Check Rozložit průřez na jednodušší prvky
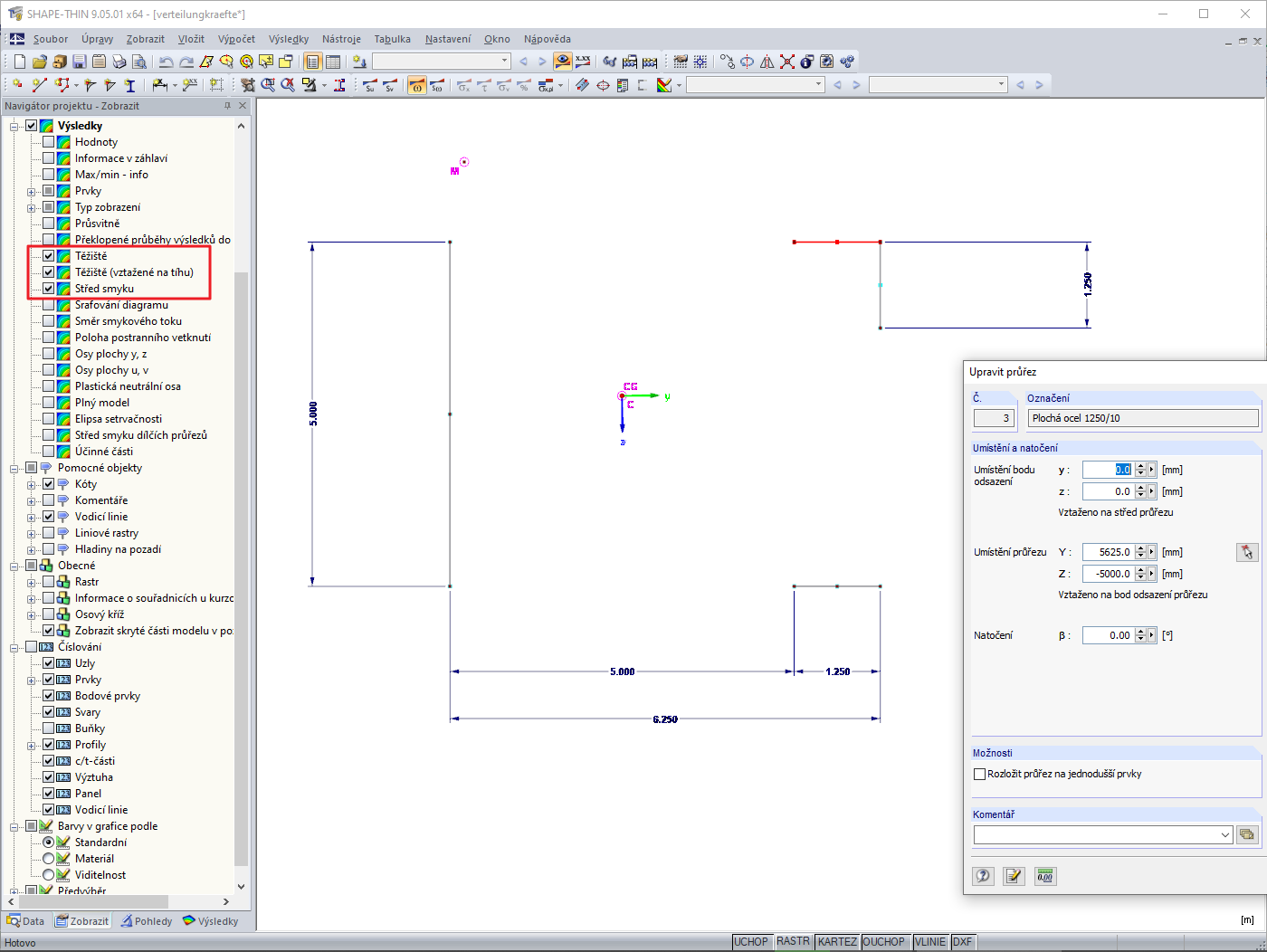The width and height of the screenshot is (1267, 952). [x=979, y=774]
